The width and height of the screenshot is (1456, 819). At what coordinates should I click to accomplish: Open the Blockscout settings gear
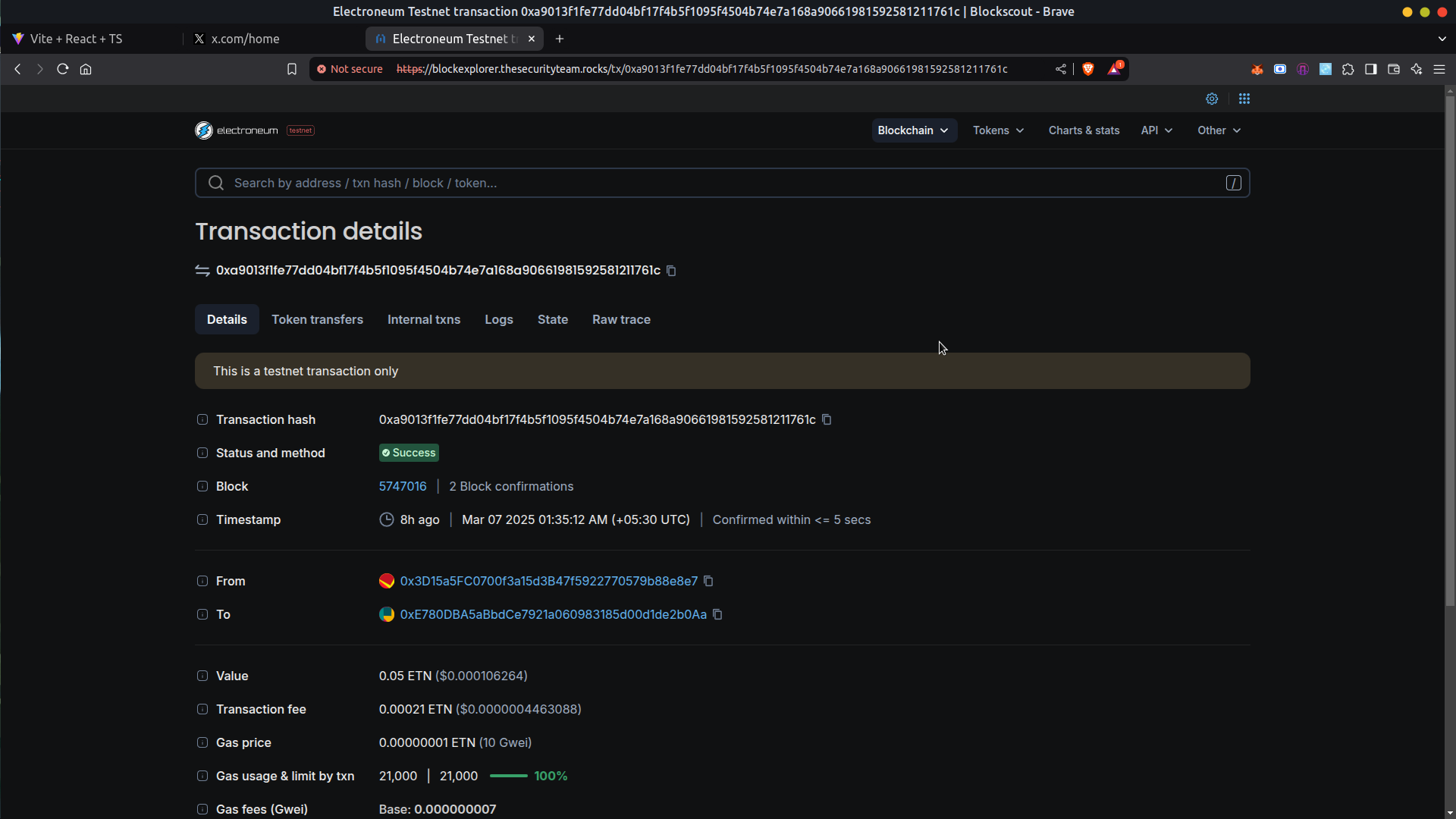1212,99
